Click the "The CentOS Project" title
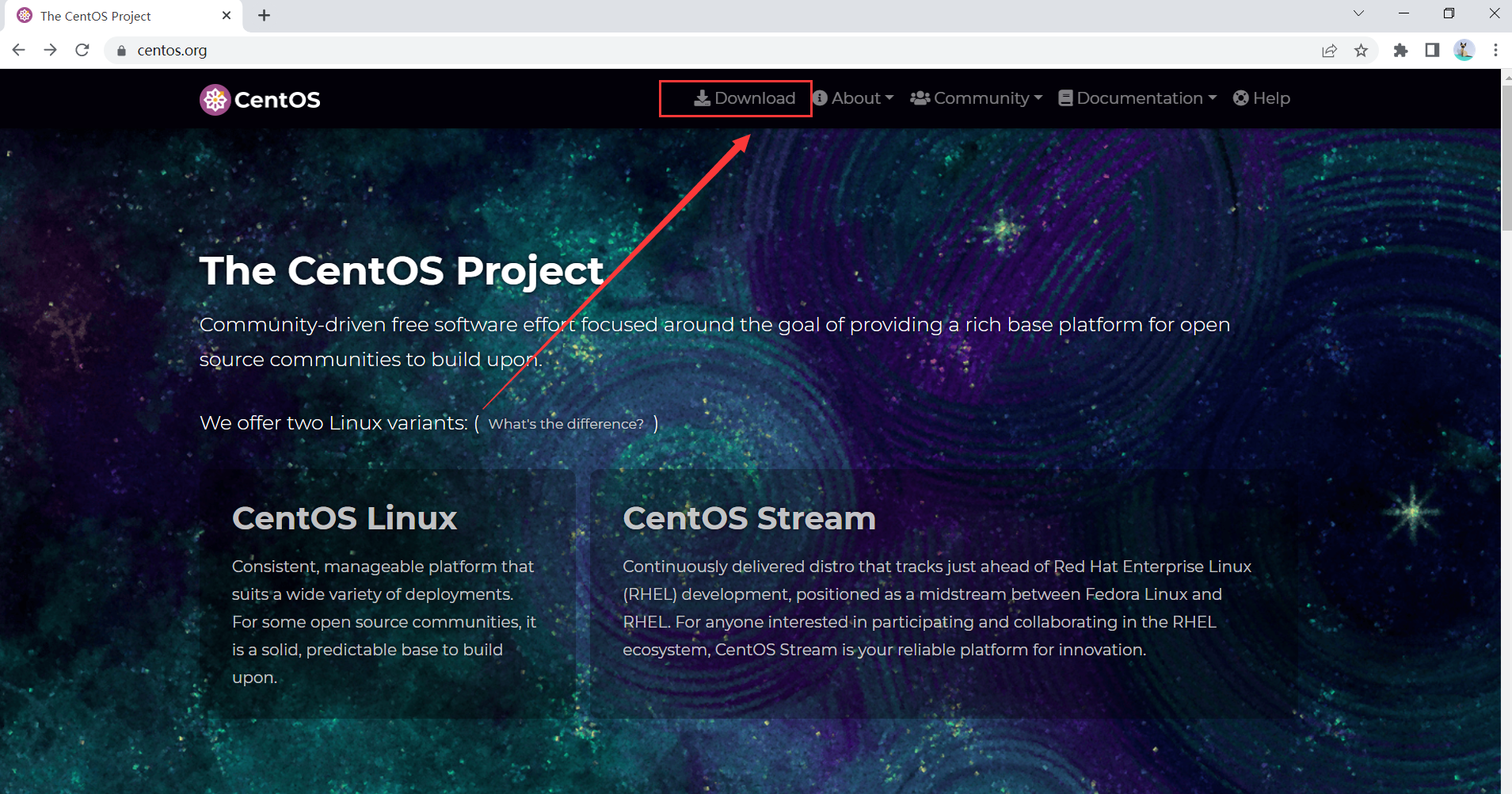Image resolution: width=1512 pixels, height=794 pixels. (402, 271)
